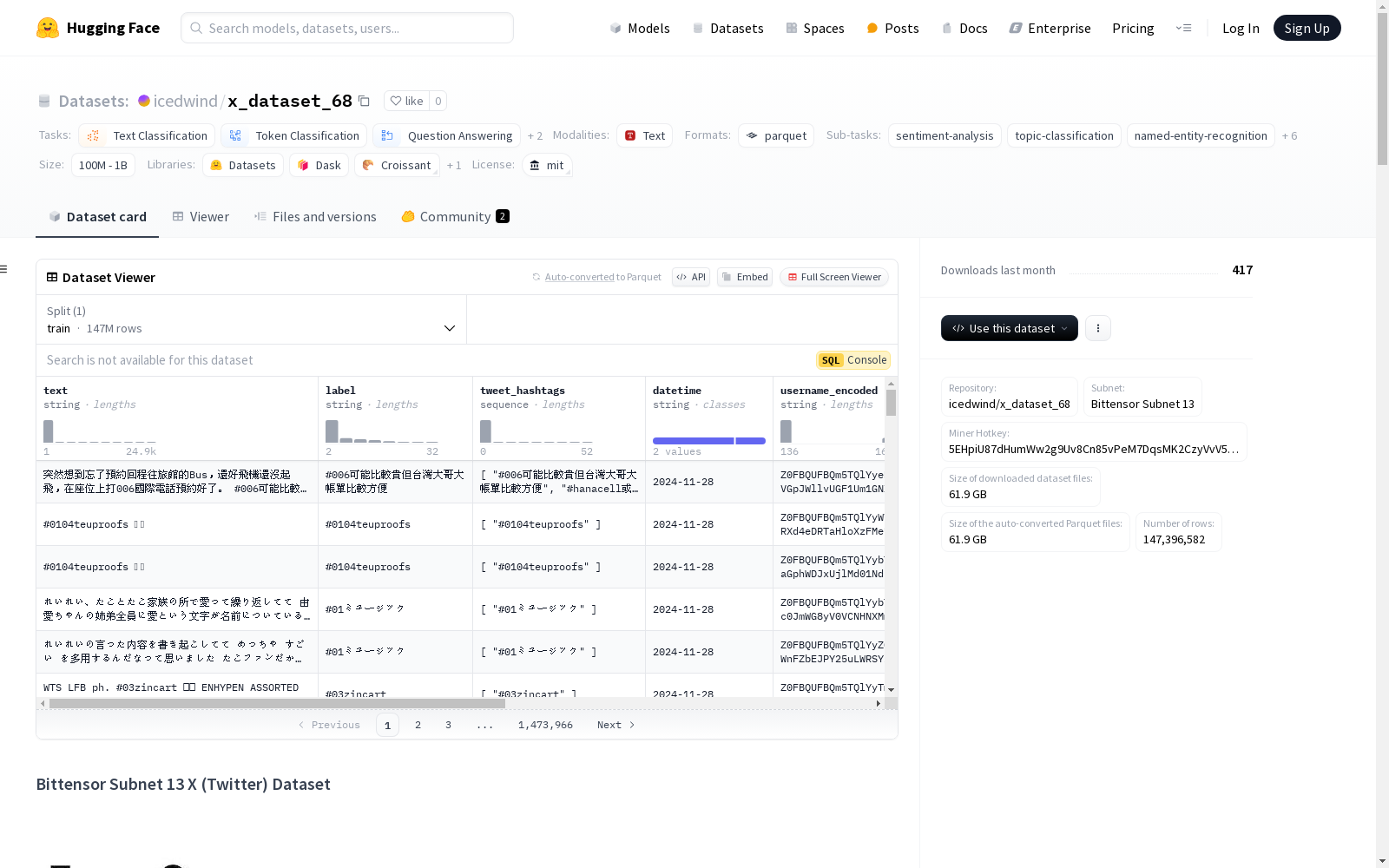Go to Datasets in top navigation
Screen dimensions: 1389x868
pos(727,28)
